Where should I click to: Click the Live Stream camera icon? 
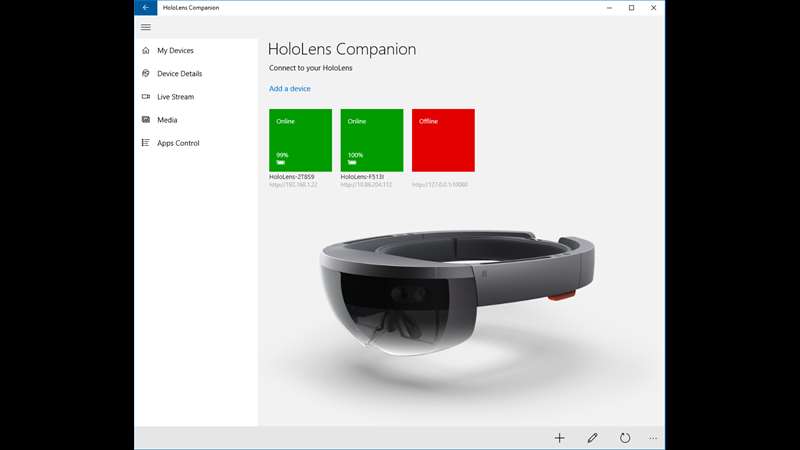(146, 96)
